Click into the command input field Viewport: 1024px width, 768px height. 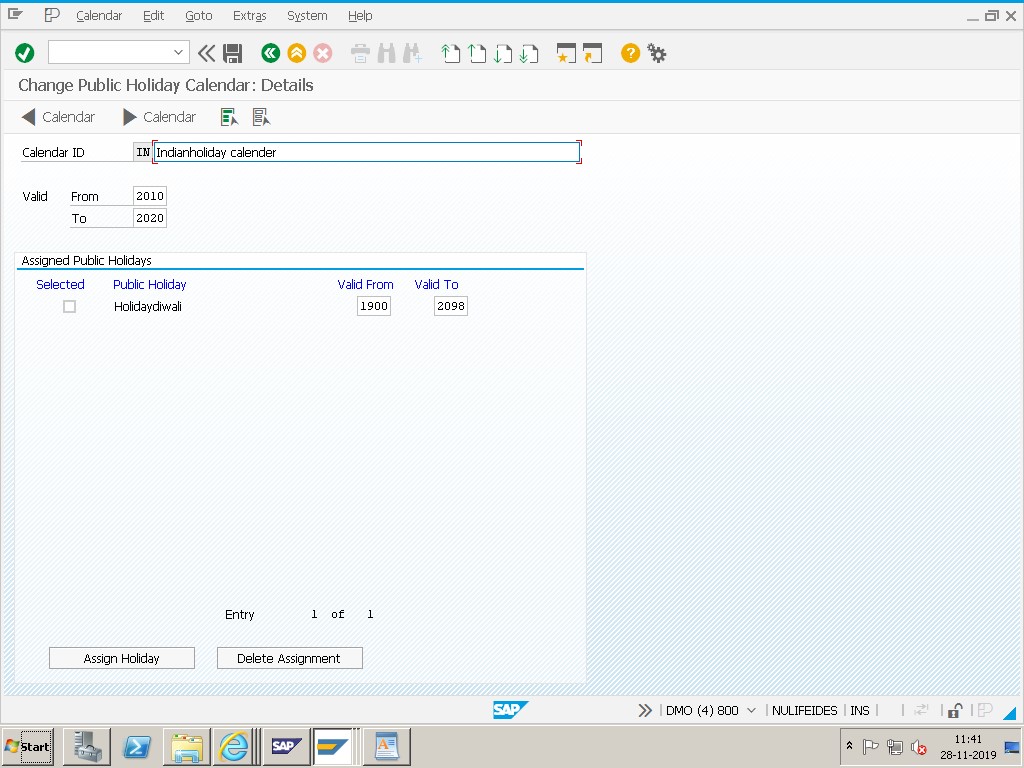pyautogui.click(x=111, y=52)
